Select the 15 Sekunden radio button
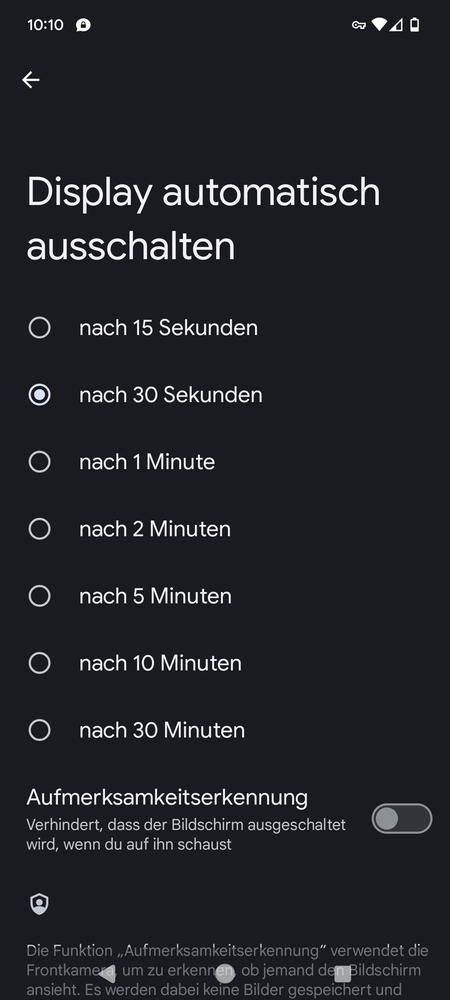 click(x=40, y=328)
